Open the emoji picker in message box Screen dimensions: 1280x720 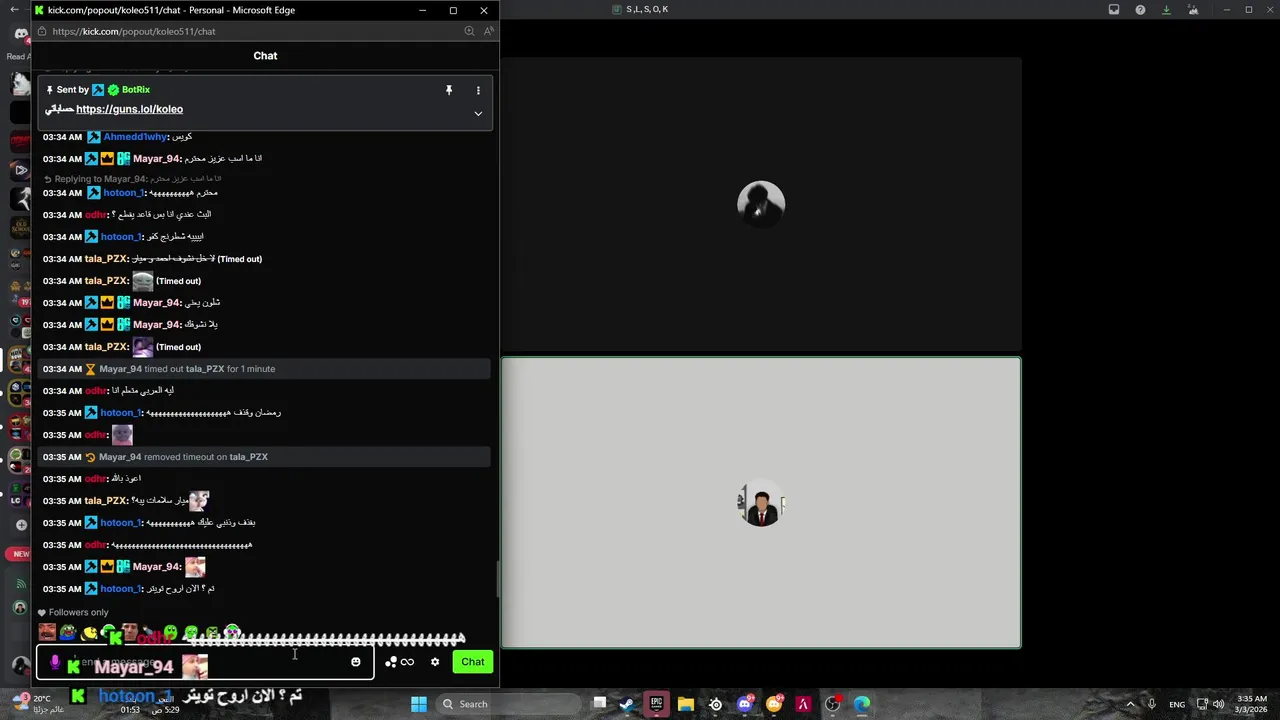tap(355, 662)
